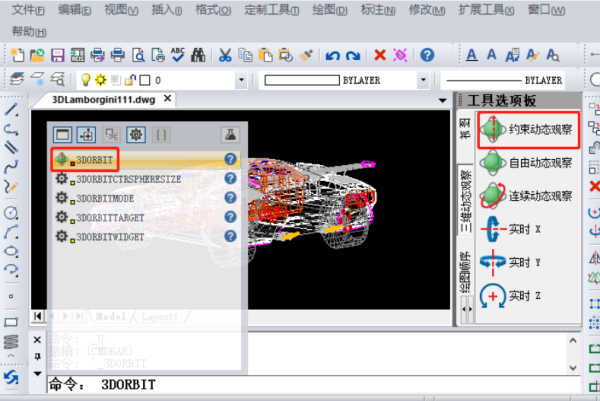Click the blue help icon in toolbar

pyautogui.click(x=427, y=54)
